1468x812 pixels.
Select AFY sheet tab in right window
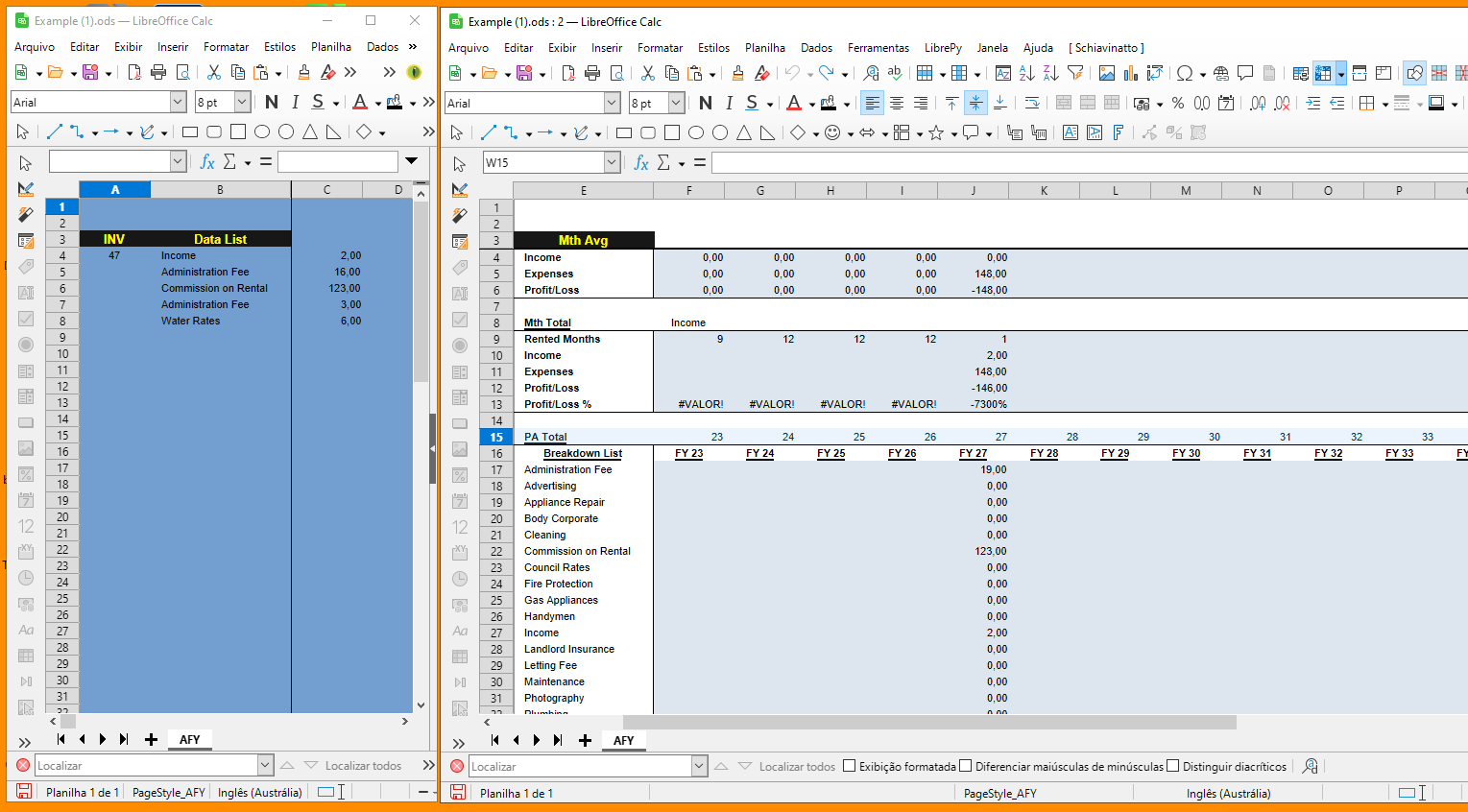(x=624, y=740)
